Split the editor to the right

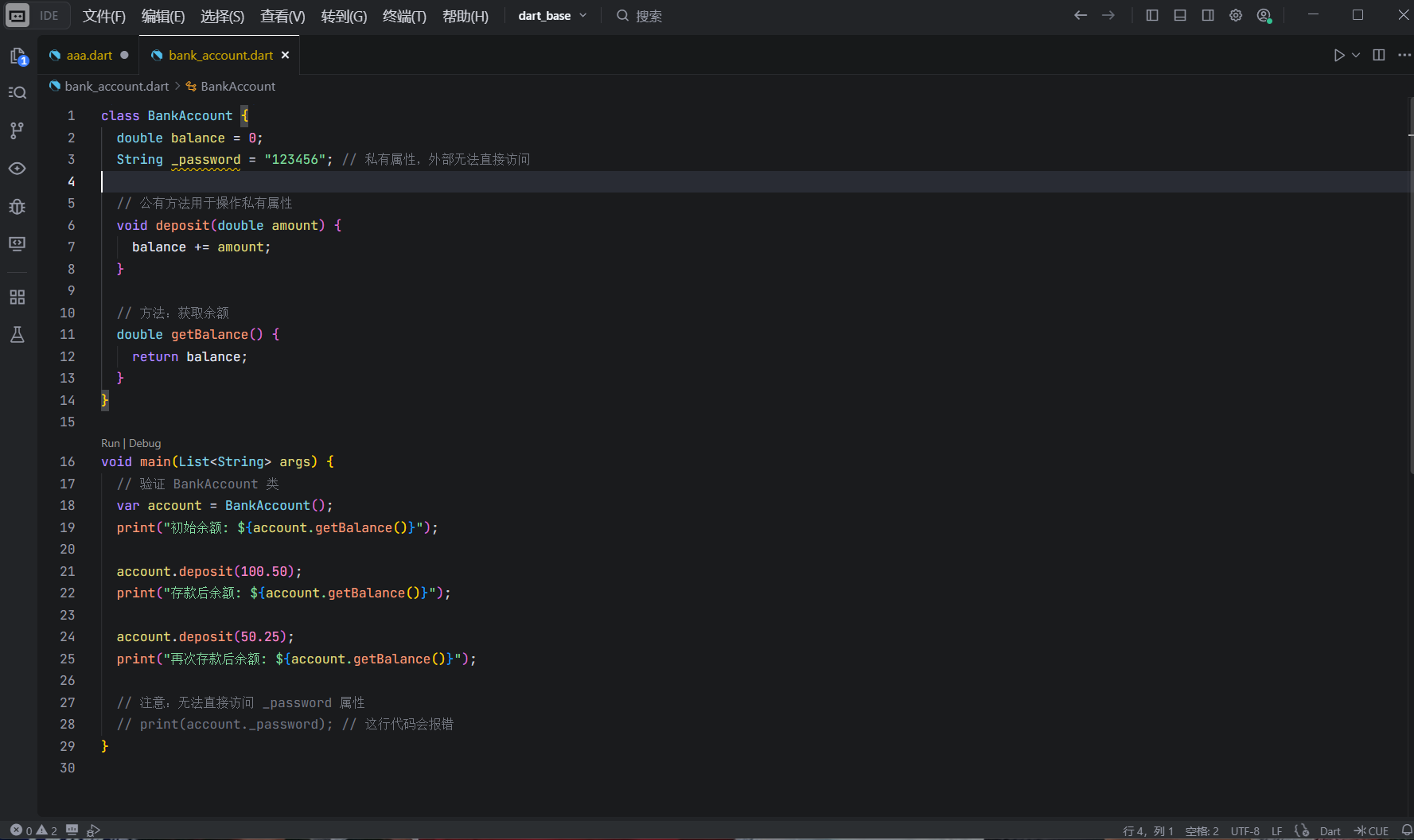tap(1379, 55)
